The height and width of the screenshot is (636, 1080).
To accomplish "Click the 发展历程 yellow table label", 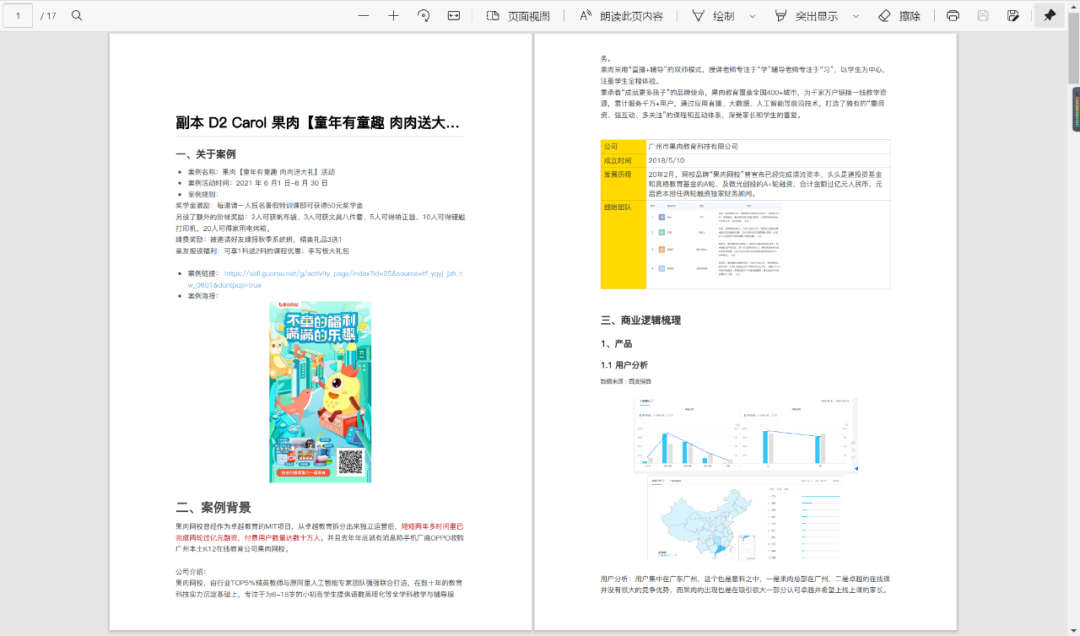I will coord(623,184).
